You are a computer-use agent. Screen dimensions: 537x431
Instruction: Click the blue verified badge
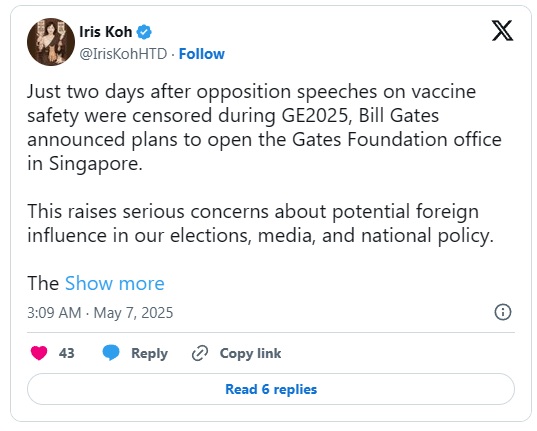click(x=144, y=32)
